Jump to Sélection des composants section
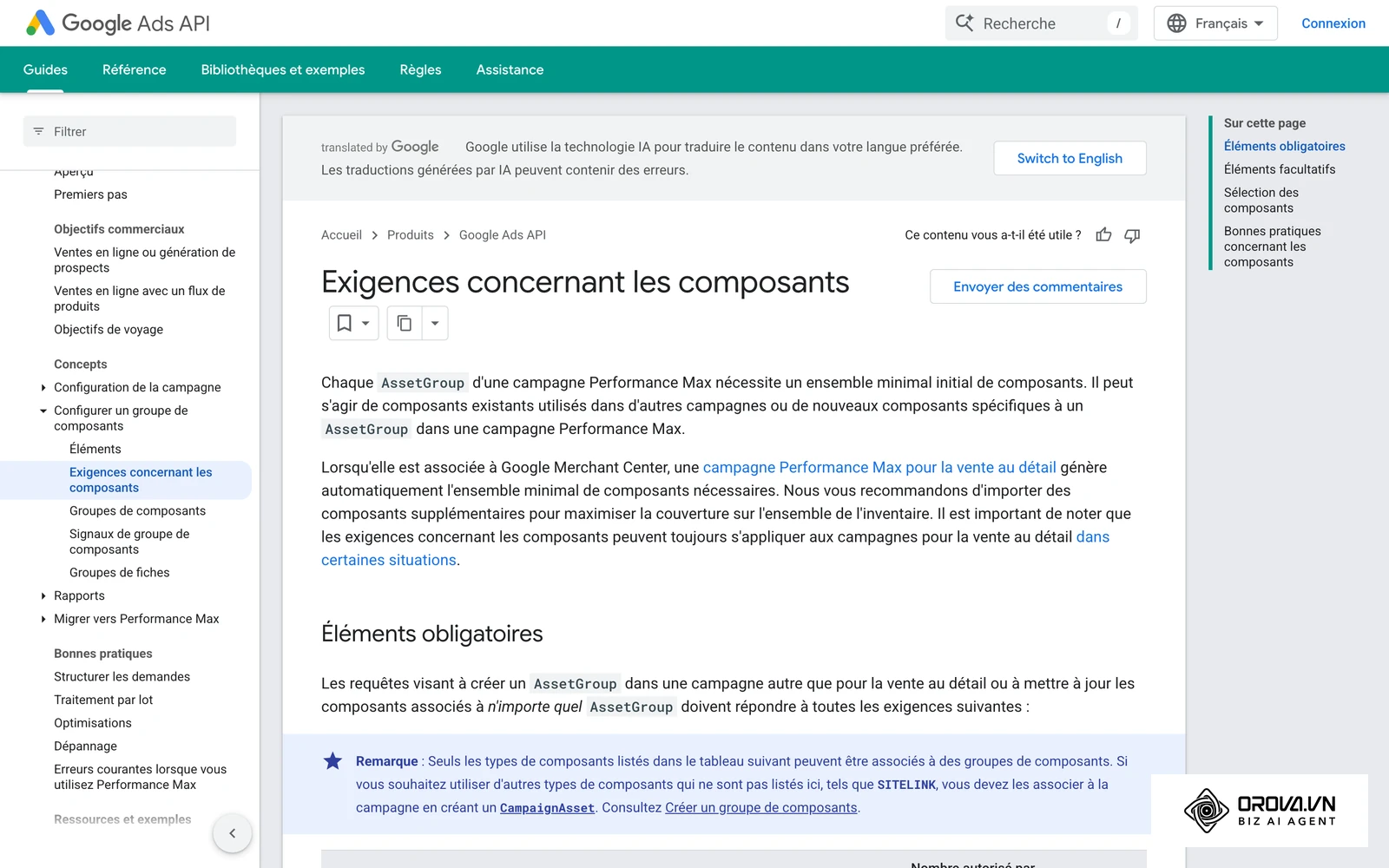The width and height of the screenshot is (1389, 868). point(1261,201)
